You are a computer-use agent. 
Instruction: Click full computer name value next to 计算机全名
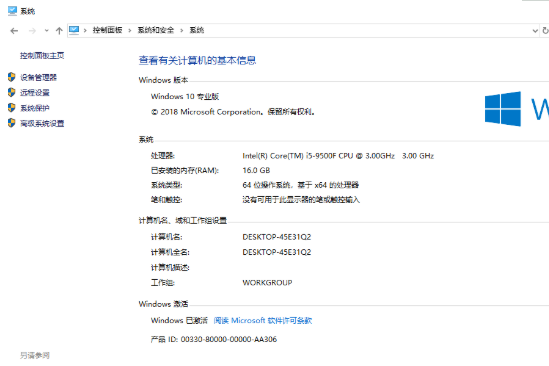tap(277, 252)
